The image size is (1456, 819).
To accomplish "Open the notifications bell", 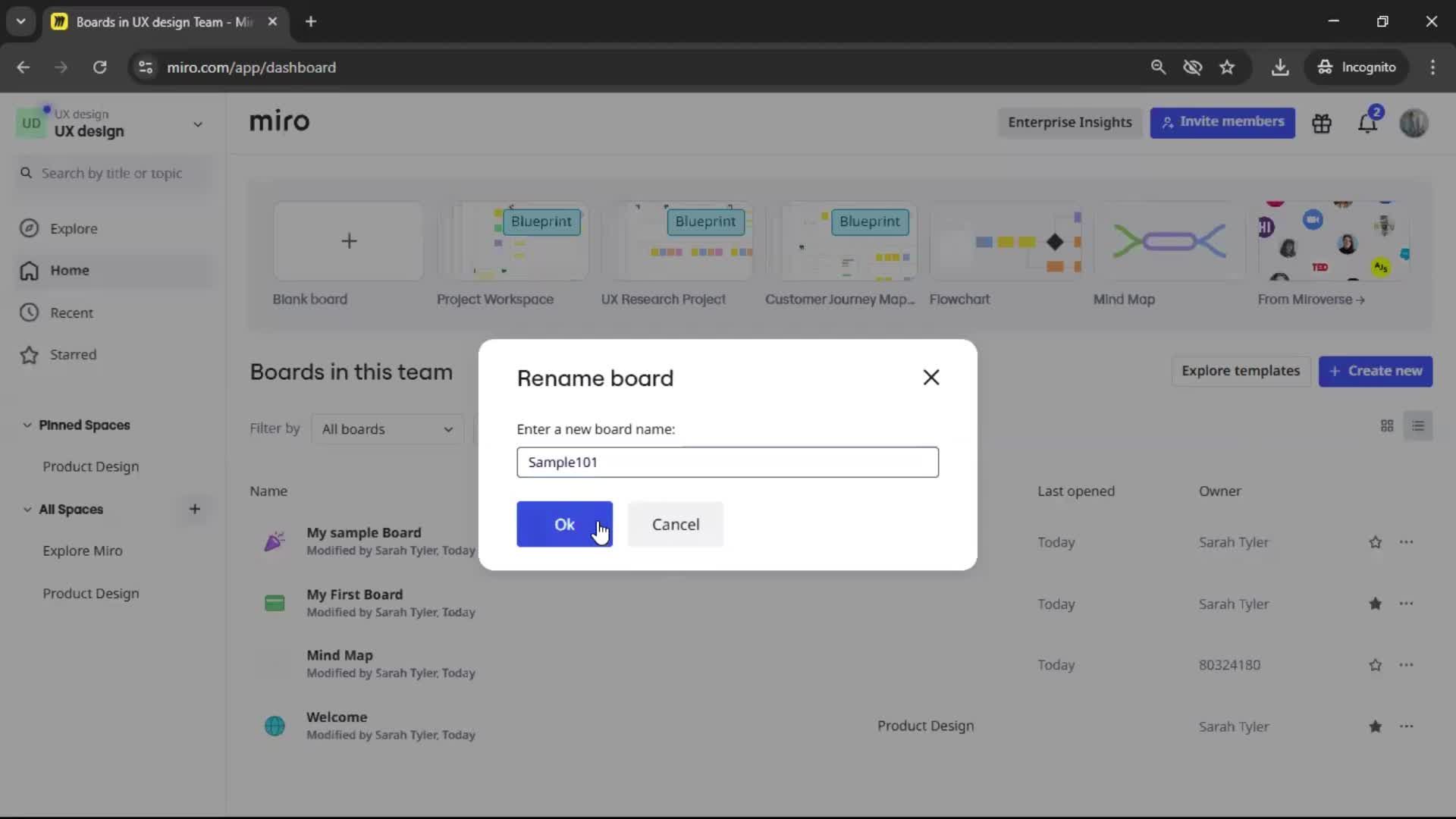I will pos(1367,123).
